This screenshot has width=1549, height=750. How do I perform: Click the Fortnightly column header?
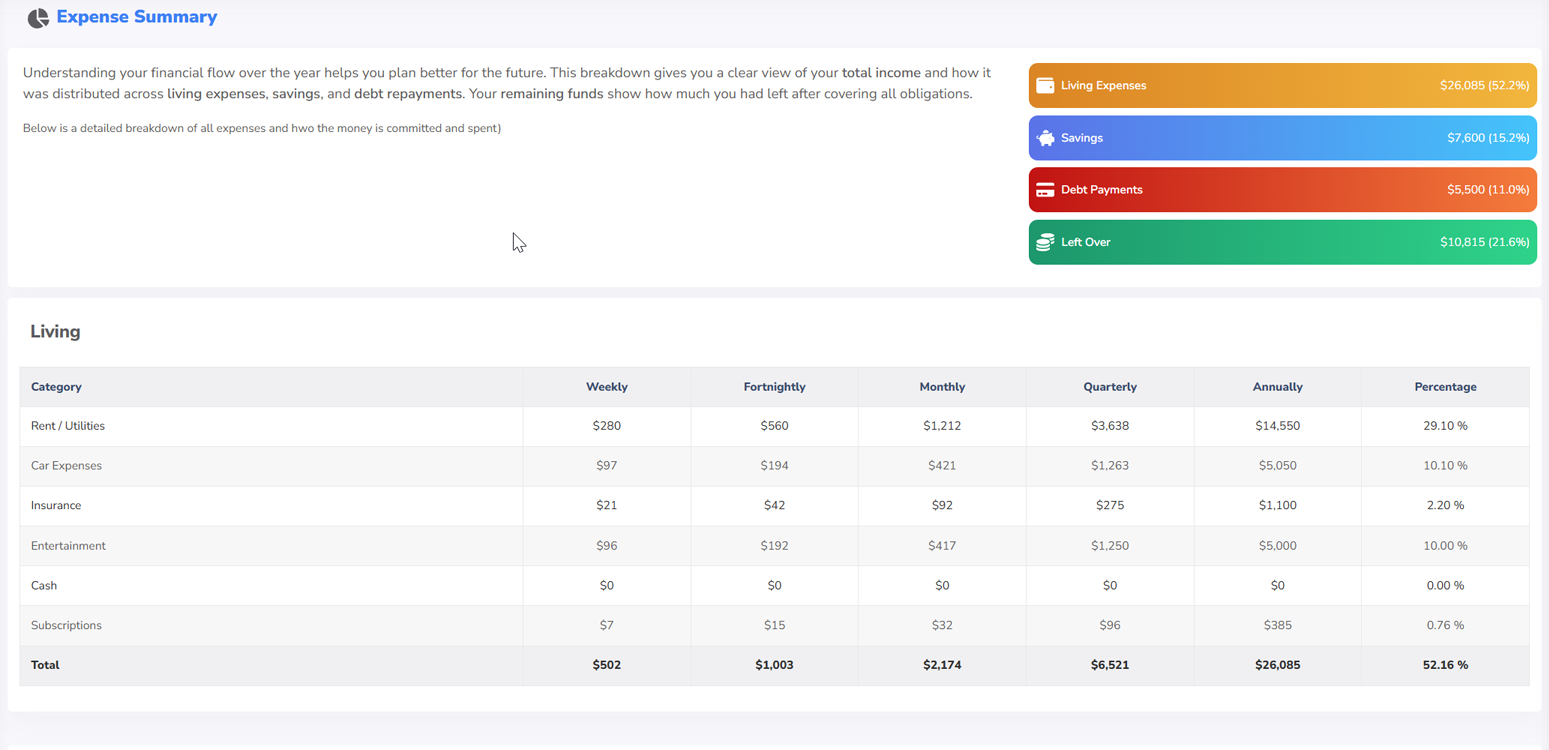click(x=774, y=387)
